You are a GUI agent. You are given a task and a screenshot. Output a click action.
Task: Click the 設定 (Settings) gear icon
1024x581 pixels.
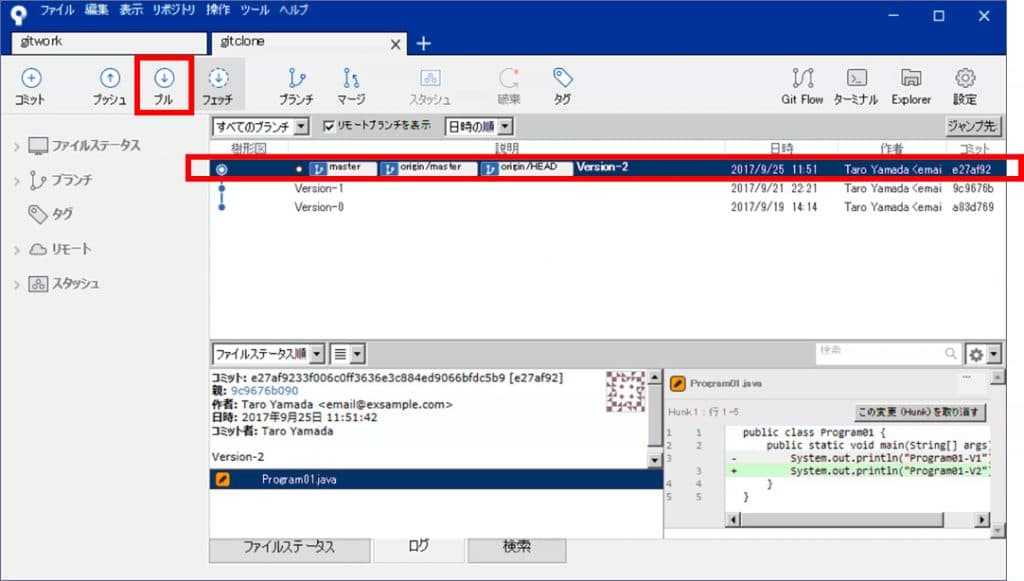tap(964, 85)
